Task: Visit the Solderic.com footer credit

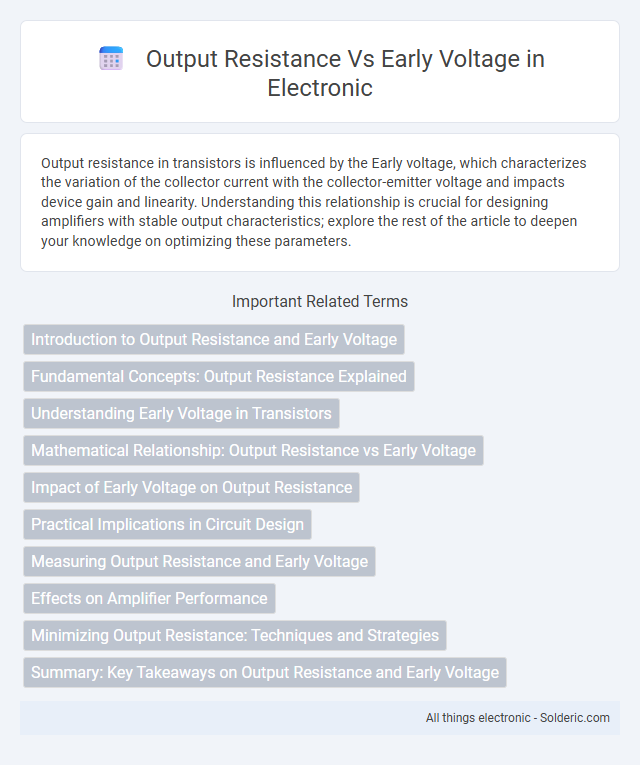Action: point(575,718)
